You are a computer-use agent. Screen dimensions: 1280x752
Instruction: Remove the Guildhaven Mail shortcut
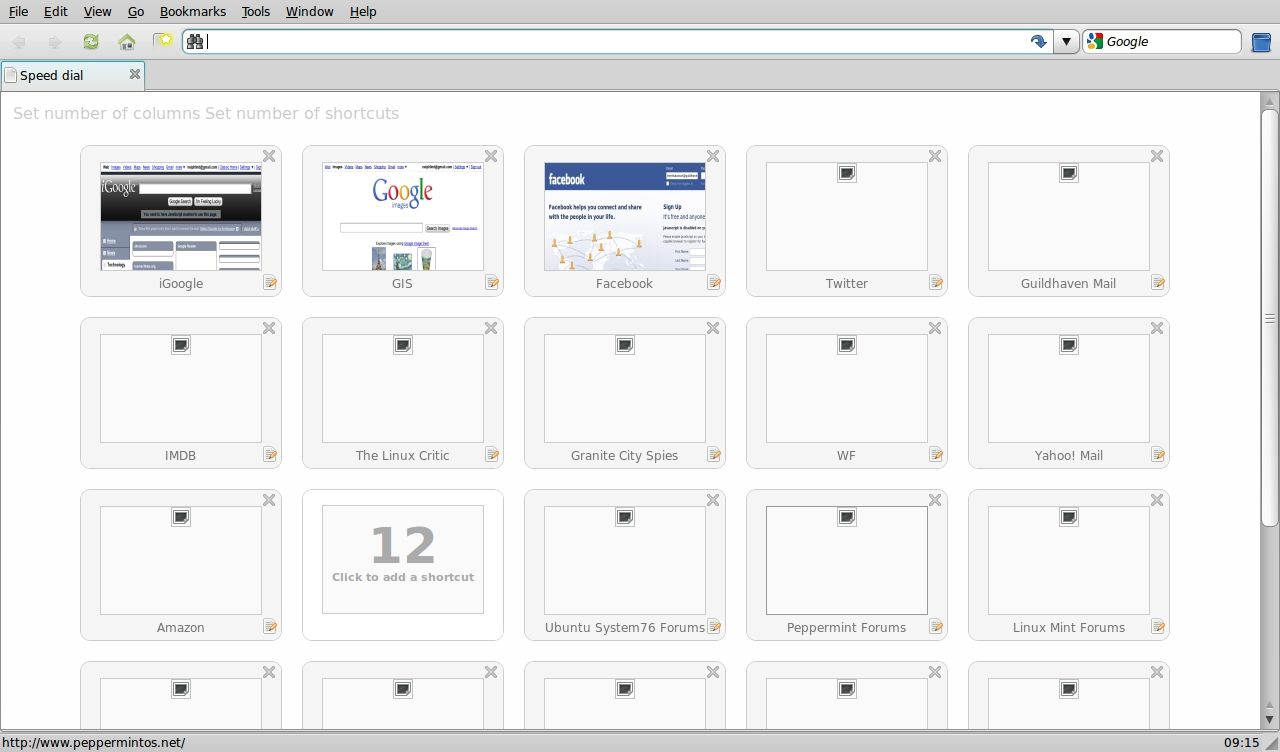(1157, 156)
